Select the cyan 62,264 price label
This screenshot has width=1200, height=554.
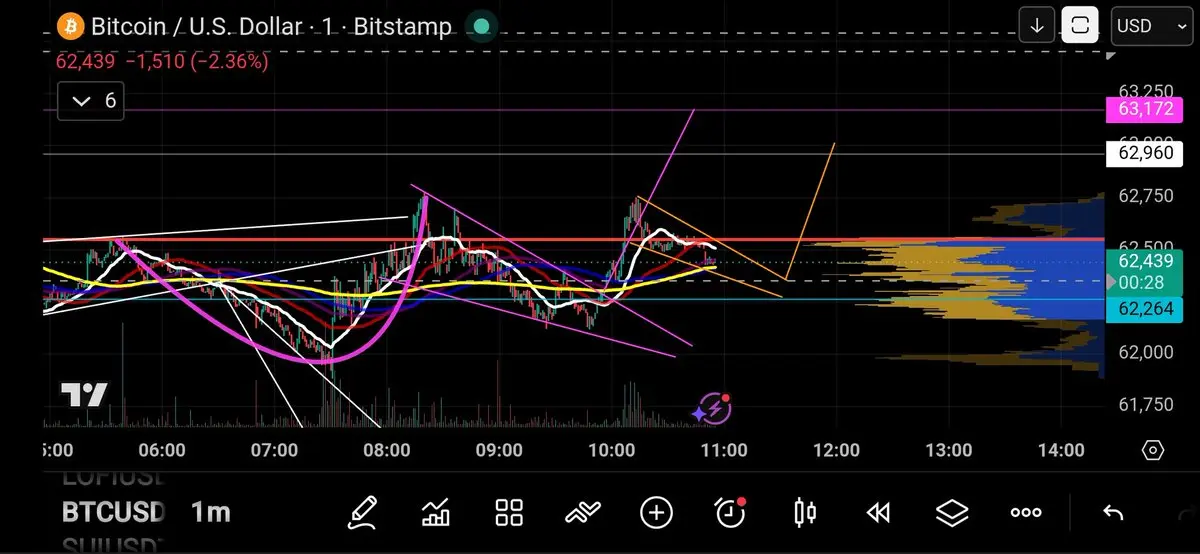(1145, 309)
